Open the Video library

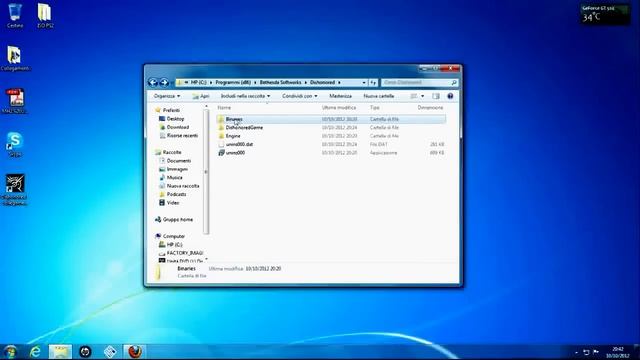(173, 202)
